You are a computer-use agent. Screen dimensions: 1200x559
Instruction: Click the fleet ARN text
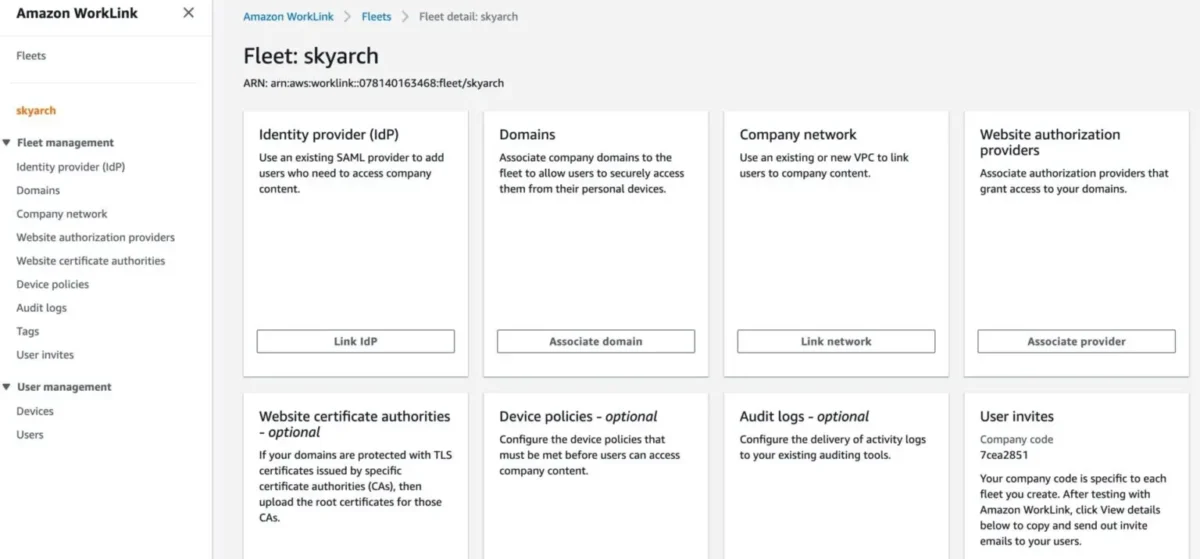click(x=374, y=83)
